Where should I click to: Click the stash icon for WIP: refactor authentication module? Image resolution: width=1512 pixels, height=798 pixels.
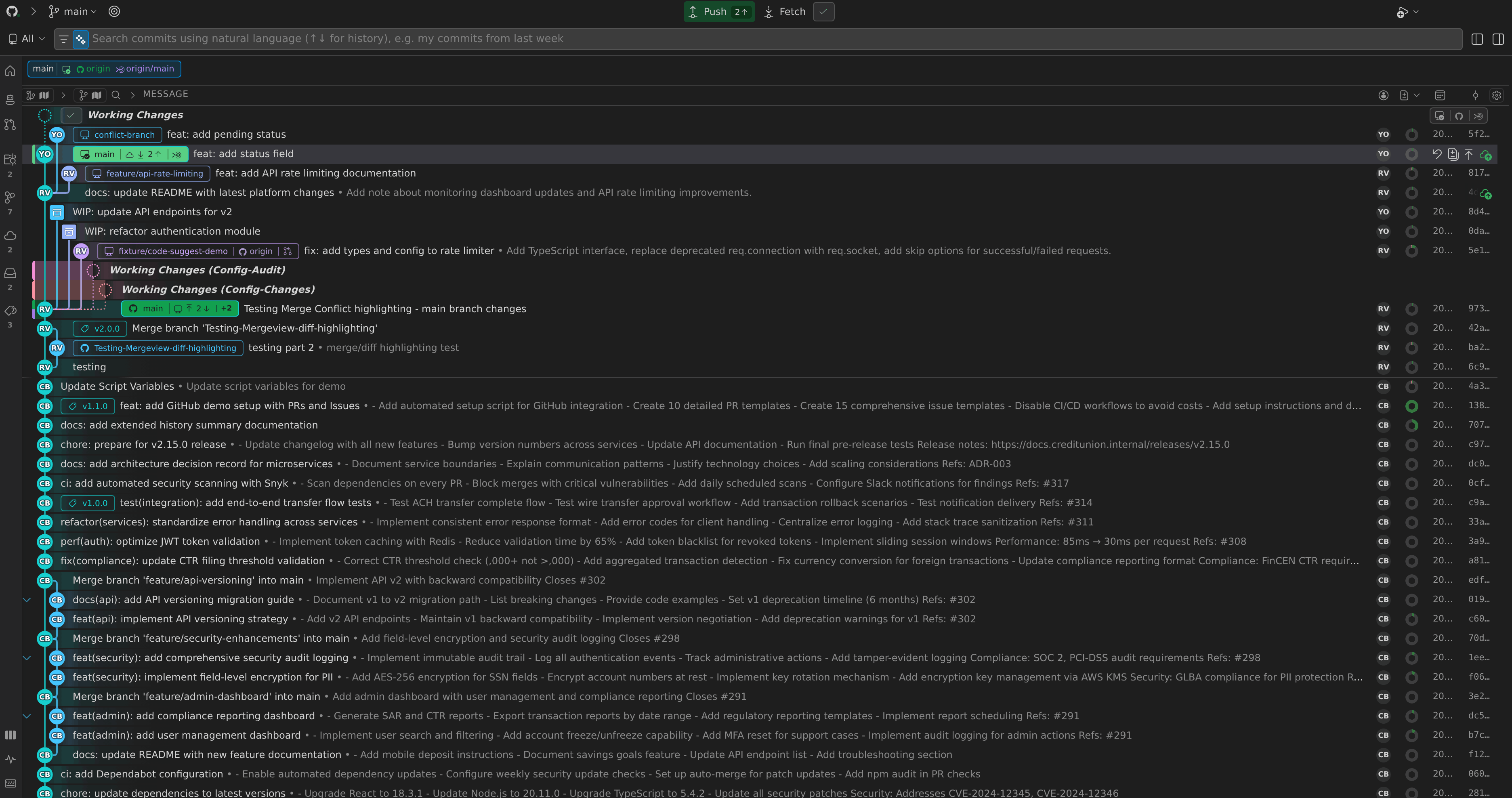click(x=69, y=231)
